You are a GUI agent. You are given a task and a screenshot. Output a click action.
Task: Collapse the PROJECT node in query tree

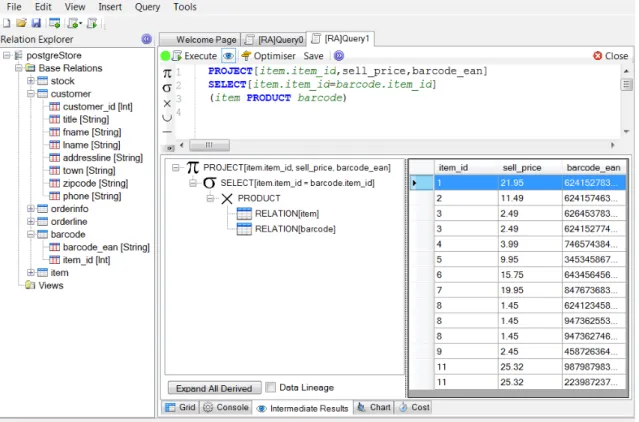(x=176, y=168)
